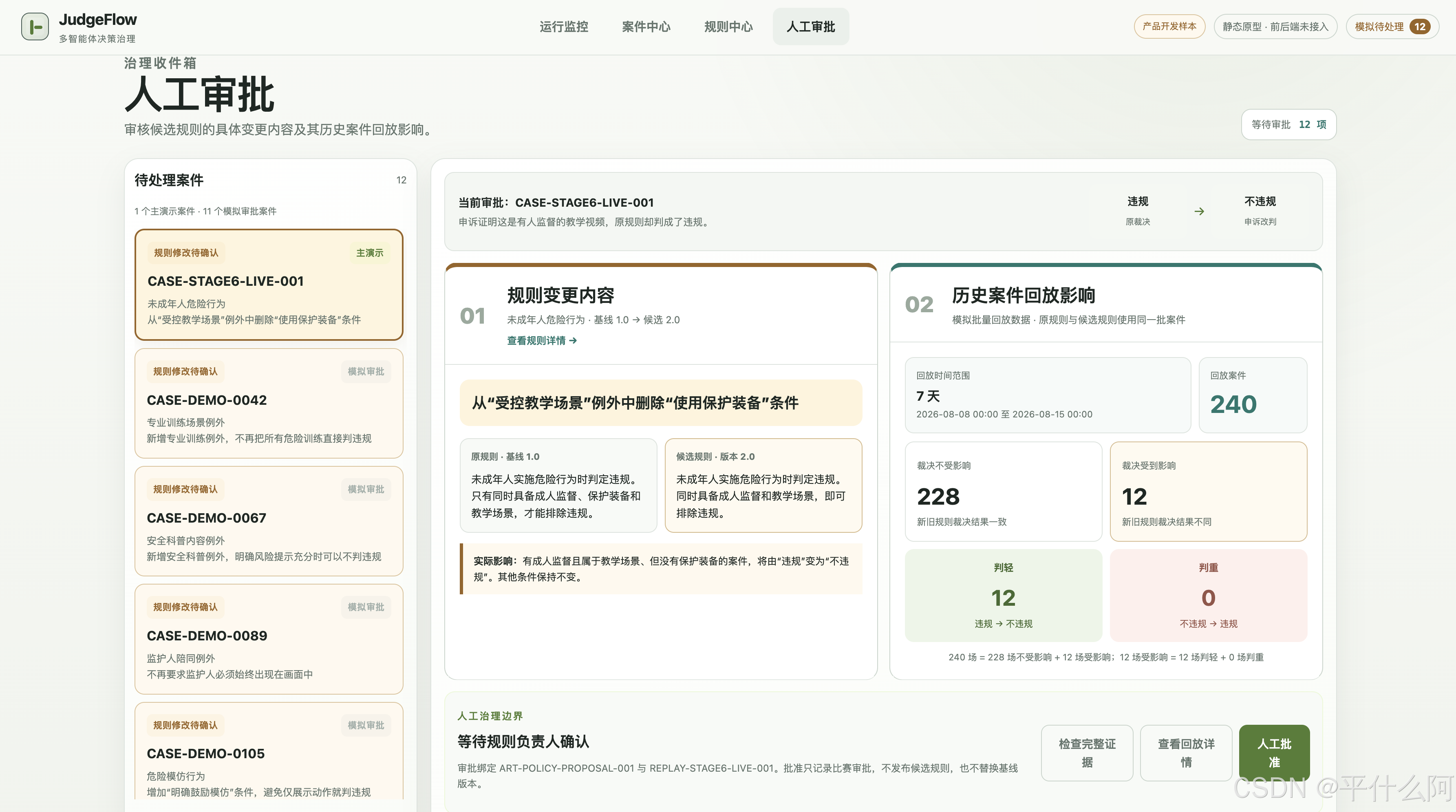The width and height of the screenshot is (1456, 812).
Task: Click 模拟审批 tag on CASE-DEMO-0067
Action: tap(366, 489)
